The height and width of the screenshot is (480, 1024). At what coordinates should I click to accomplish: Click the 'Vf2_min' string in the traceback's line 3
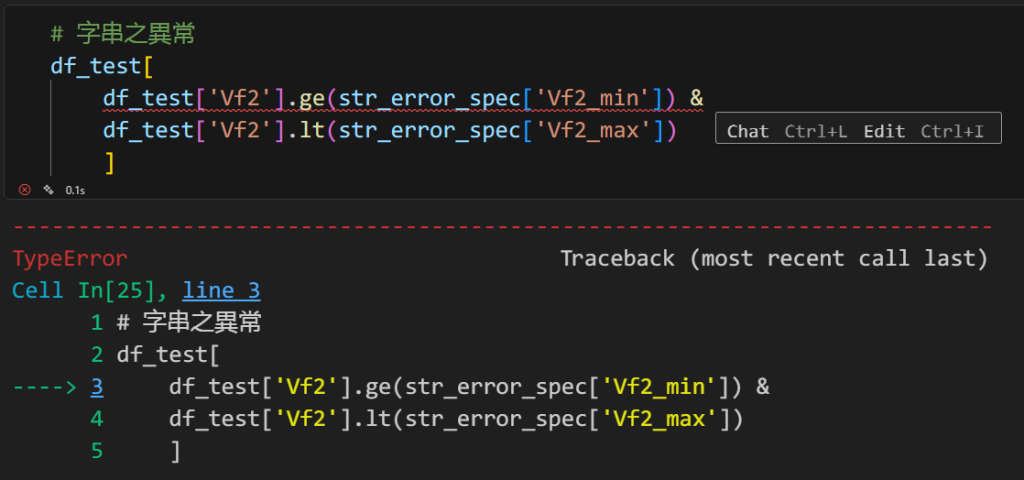[658, 387]
